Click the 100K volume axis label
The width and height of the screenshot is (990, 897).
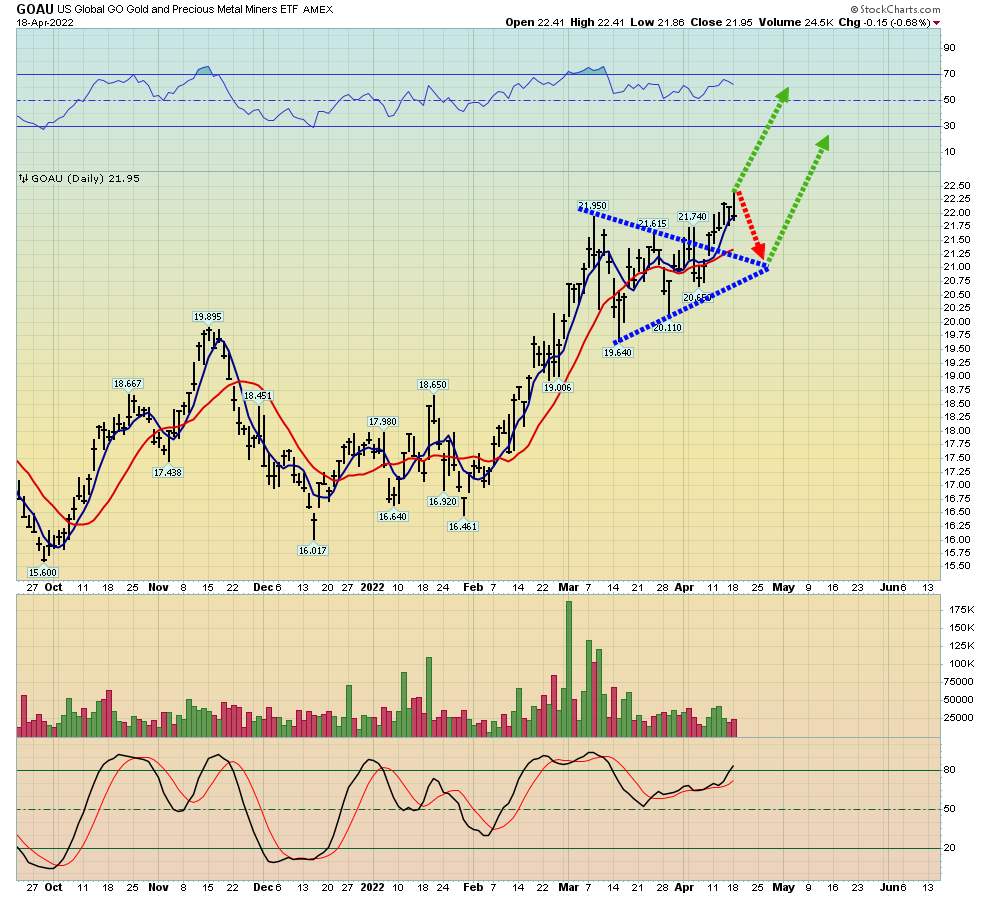click(x=962, y=663)
